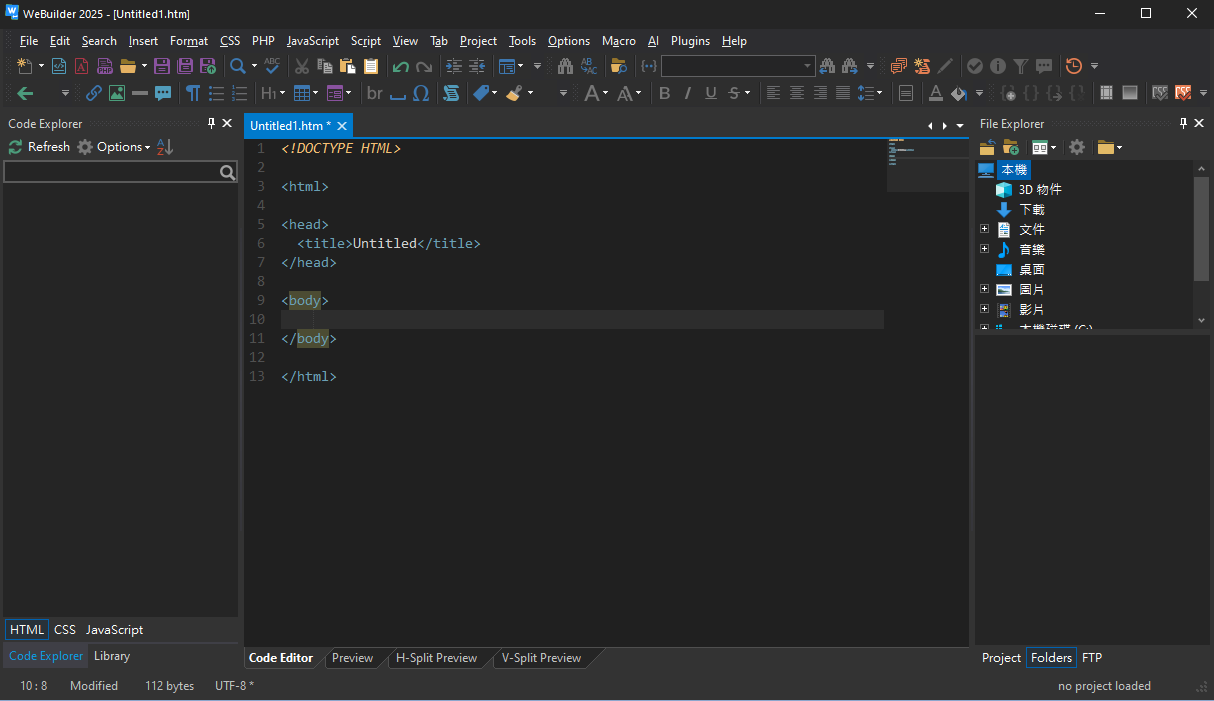Click the font color A icon
The height and width of the screenshot is (701, 1214).
(935, 93)
